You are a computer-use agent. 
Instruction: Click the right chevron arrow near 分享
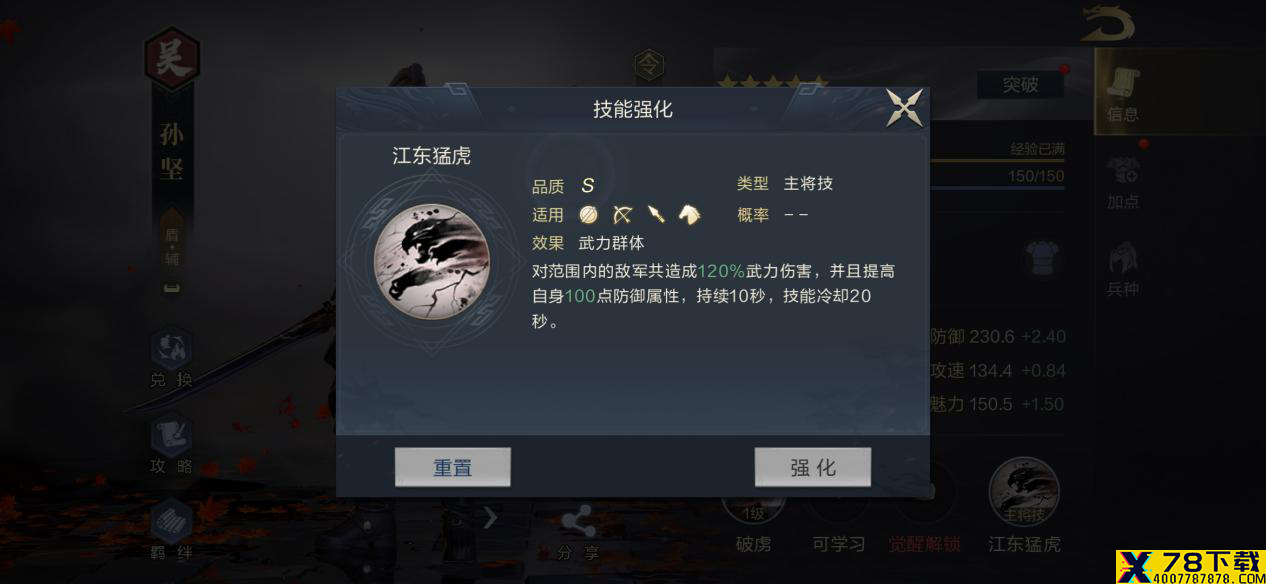tap(490, 518)
